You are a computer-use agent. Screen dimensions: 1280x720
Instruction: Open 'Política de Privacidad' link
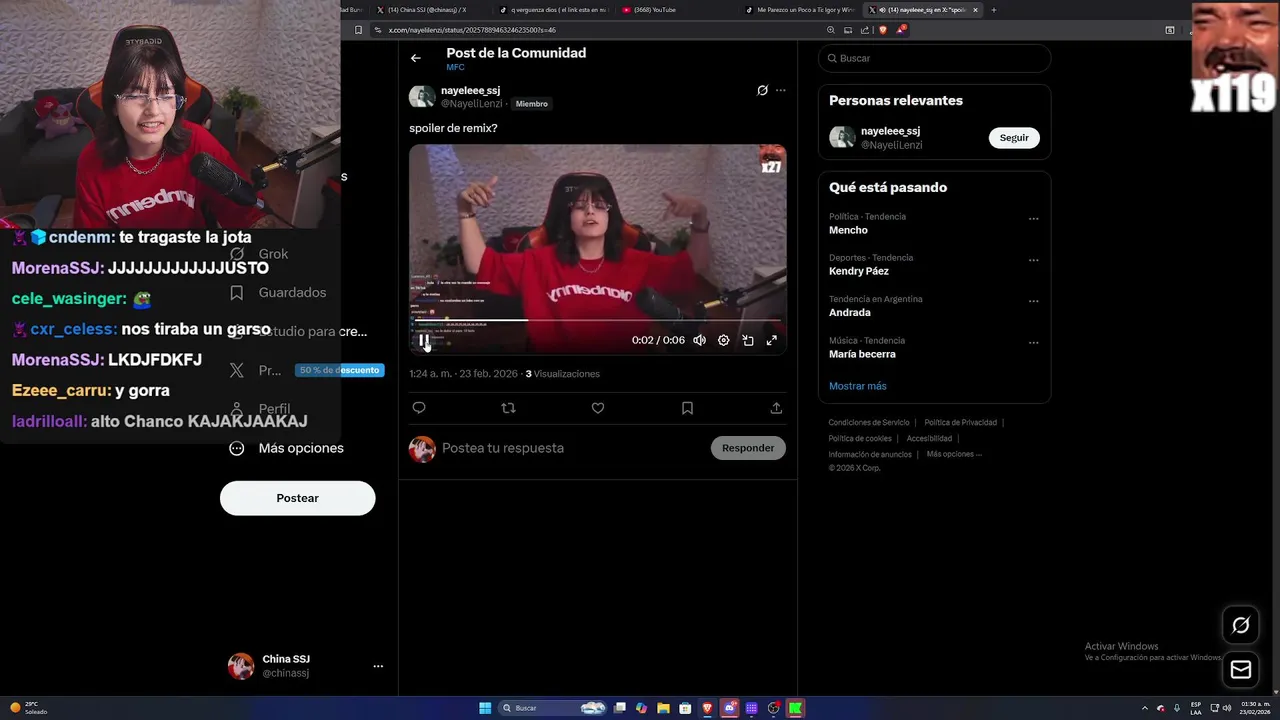(x=960, y=423)
